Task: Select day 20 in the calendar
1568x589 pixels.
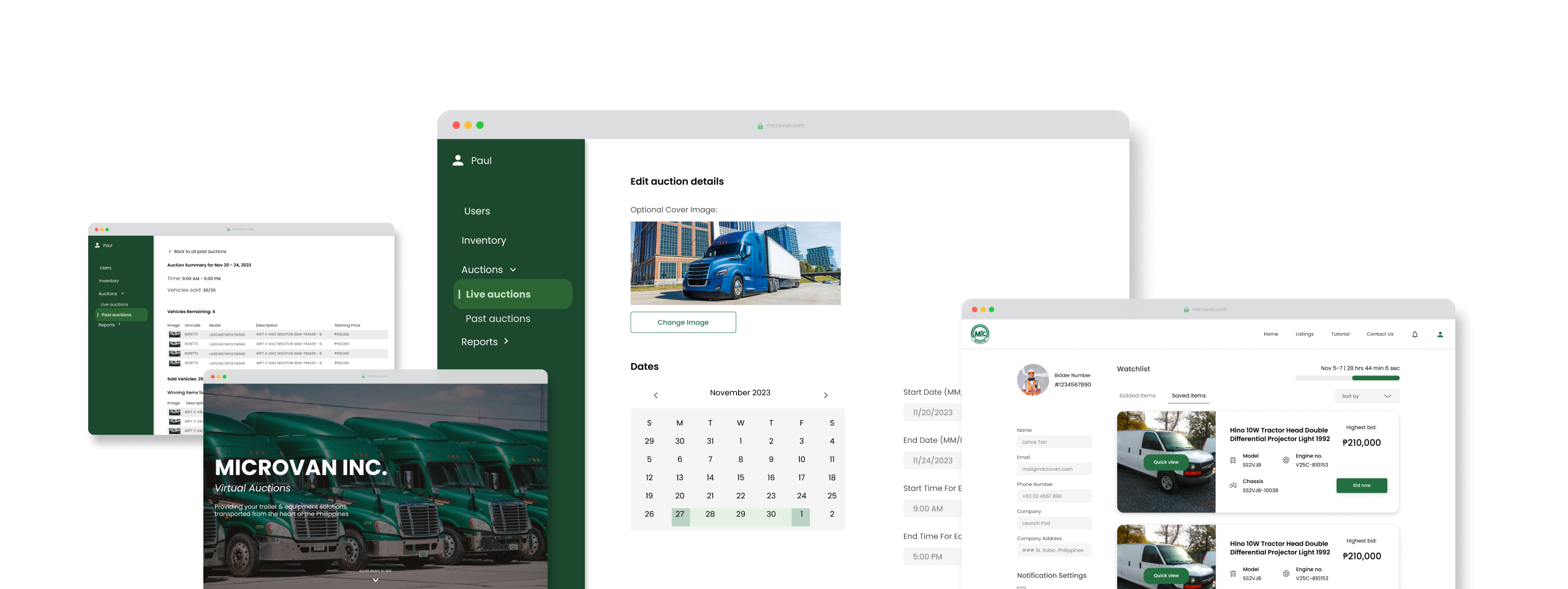Action: [x=680, y=496]
